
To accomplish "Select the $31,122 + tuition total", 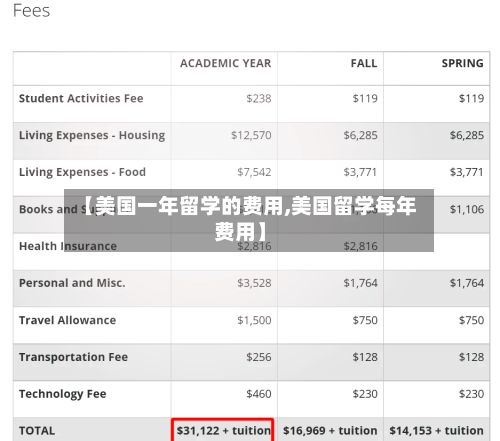I will [x=224, y=431].
